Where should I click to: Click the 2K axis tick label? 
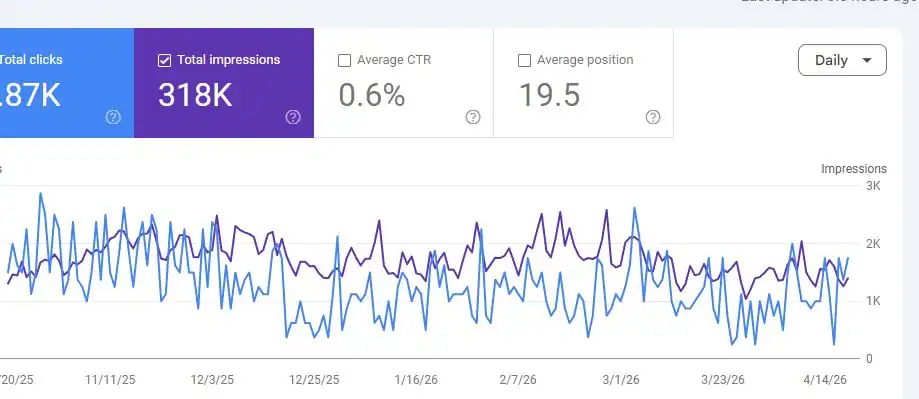[x=873, y=243]
